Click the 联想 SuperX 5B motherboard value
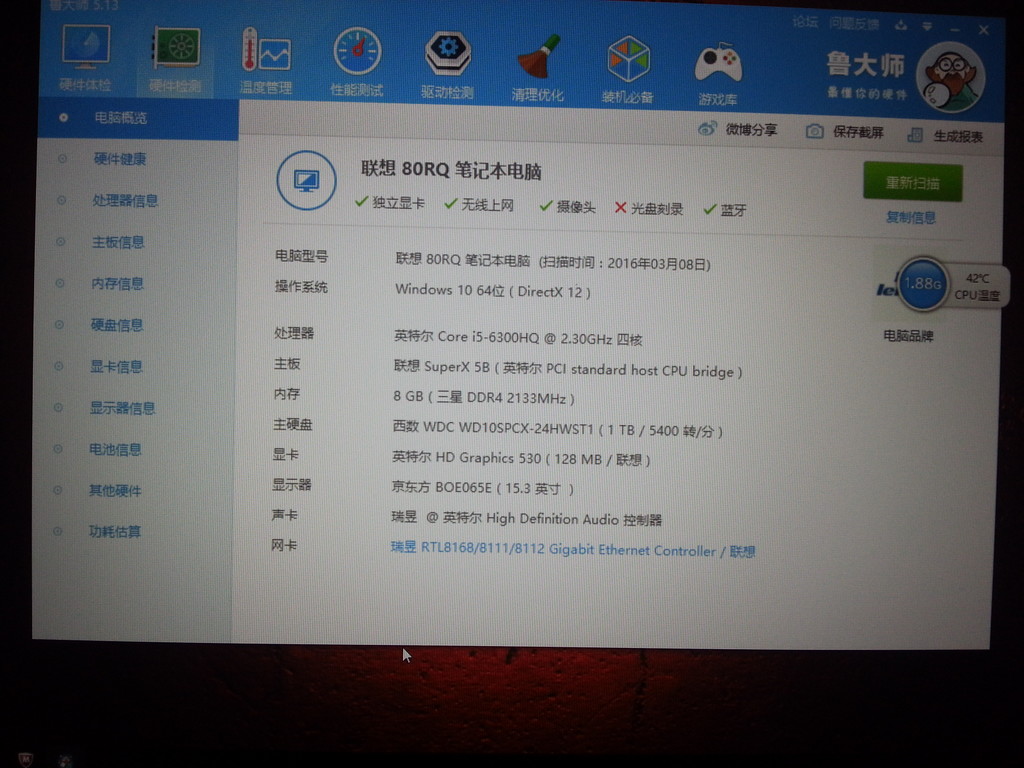 pyautogui.click(x=568, y=369)
